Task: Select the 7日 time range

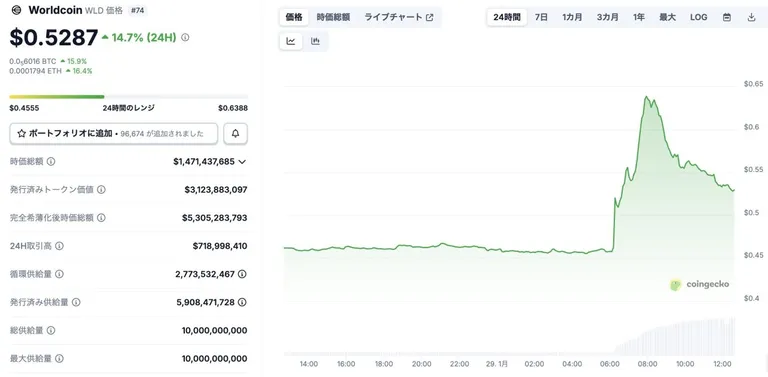Action: tap(541, 17)
